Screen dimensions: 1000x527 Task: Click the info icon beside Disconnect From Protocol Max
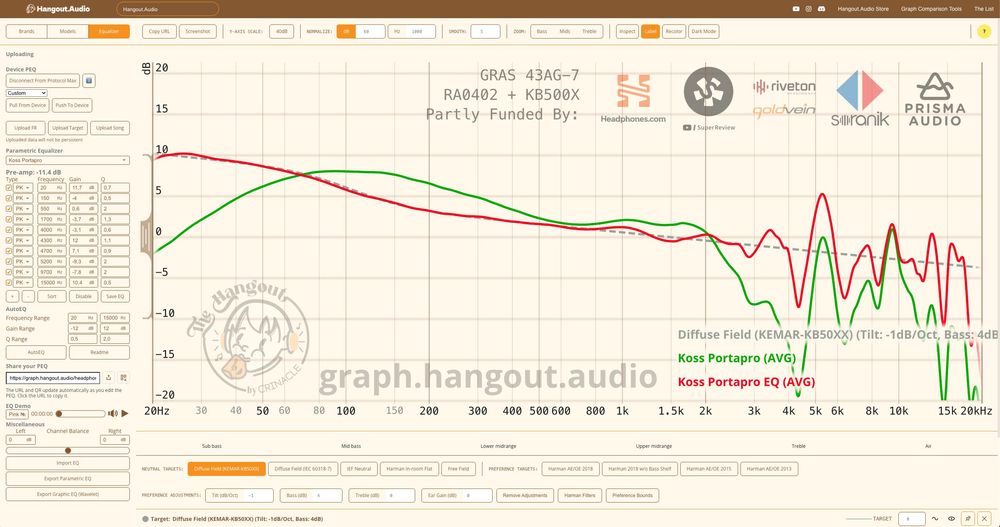89,81
